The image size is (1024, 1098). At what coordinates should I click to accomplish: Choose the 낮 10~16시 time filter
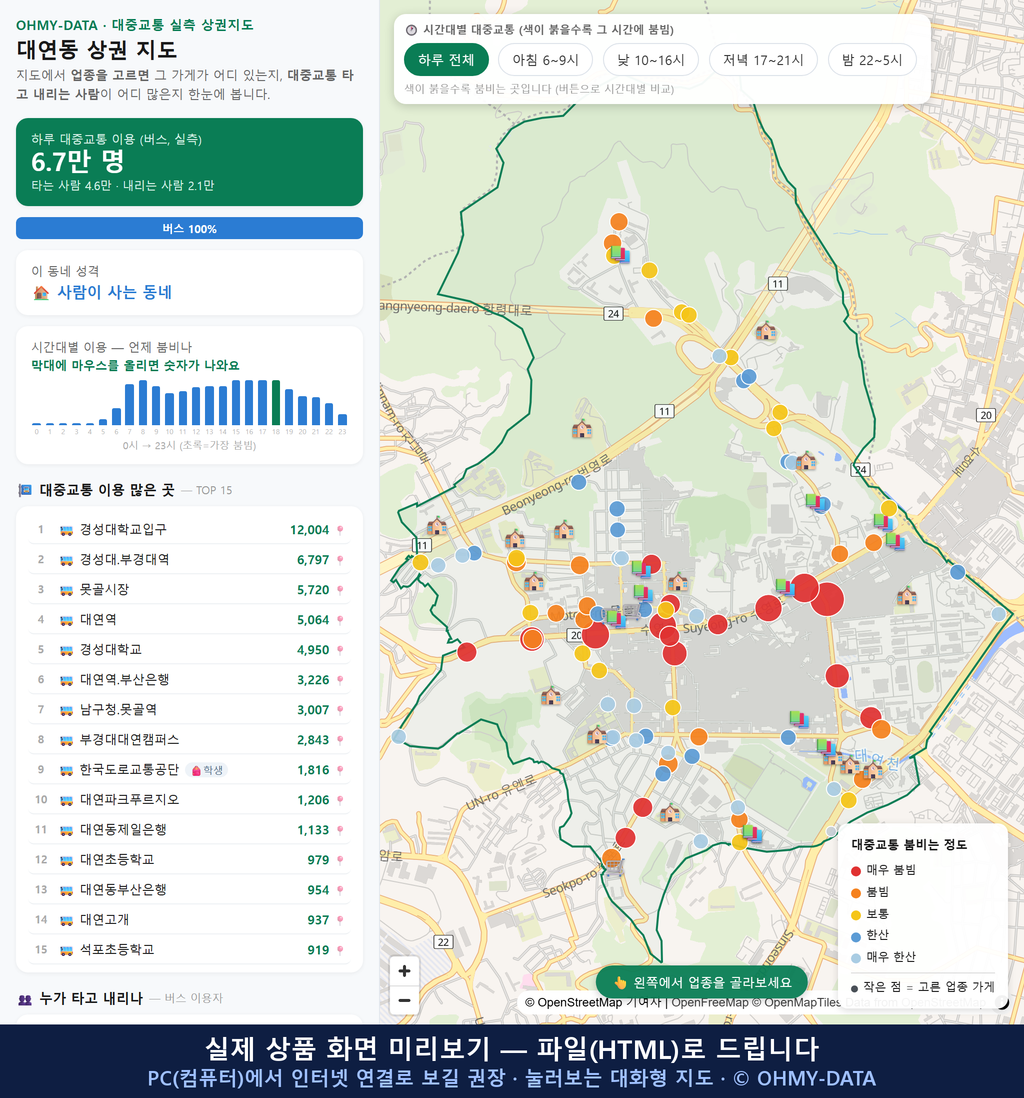tap(651, 60)
